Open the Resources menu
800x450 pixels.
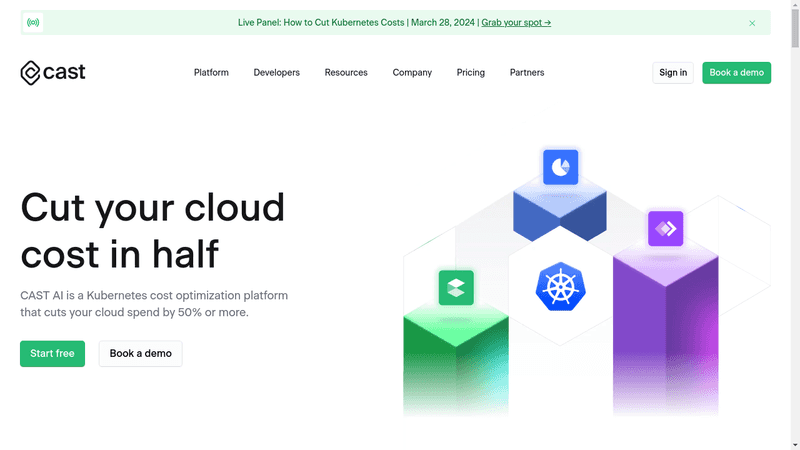point(346,73)
